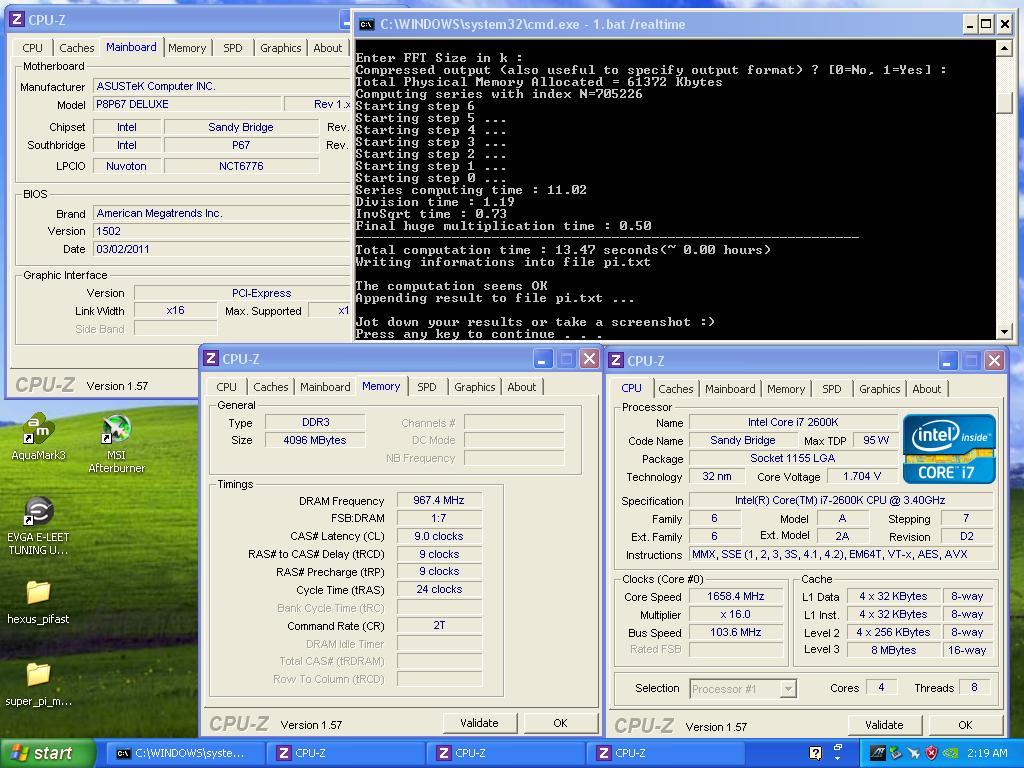Click the MSI Afterburner jet tray icon
1024x768 pixels.
[x=914, y=753]
